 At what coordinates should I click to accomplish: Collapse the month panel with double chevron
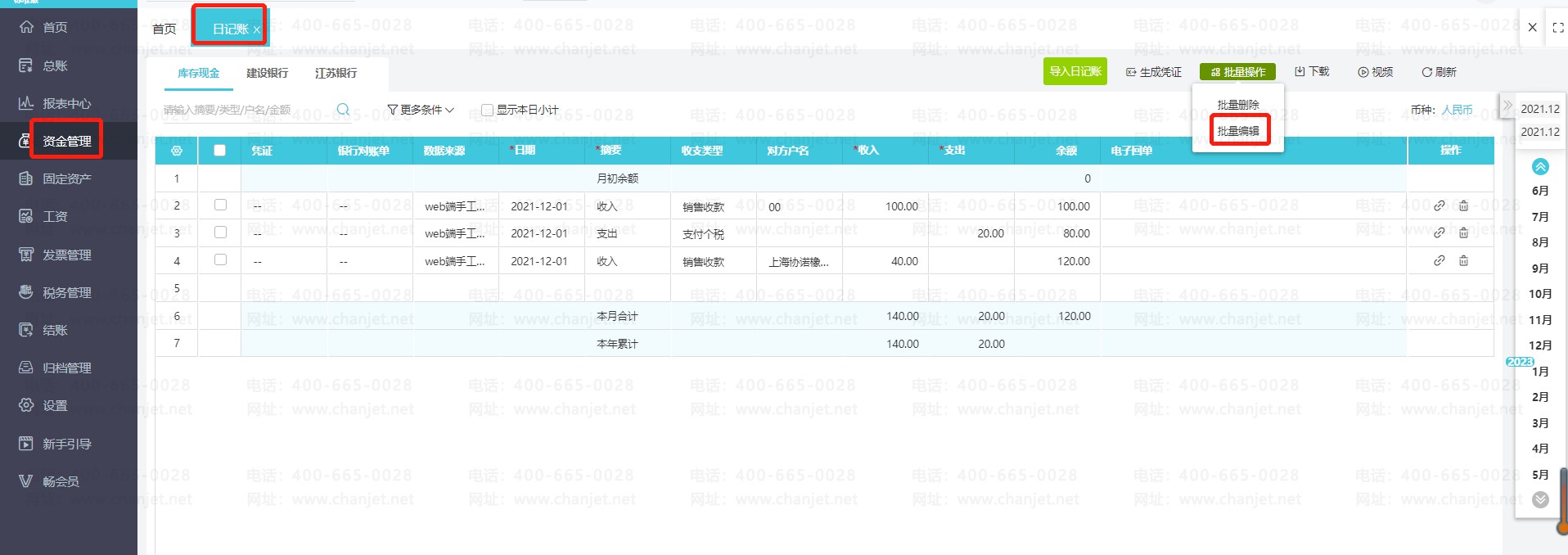(1507, 105)
